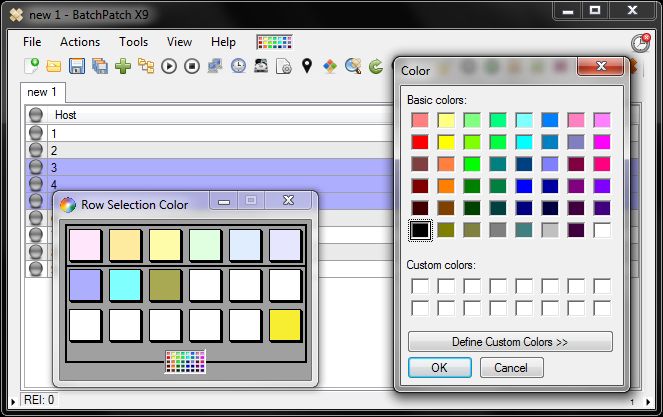Viewport: 663px width, 417px height.
Task: Click the green refresh arrow icon
Action: [x=375, y=66]
